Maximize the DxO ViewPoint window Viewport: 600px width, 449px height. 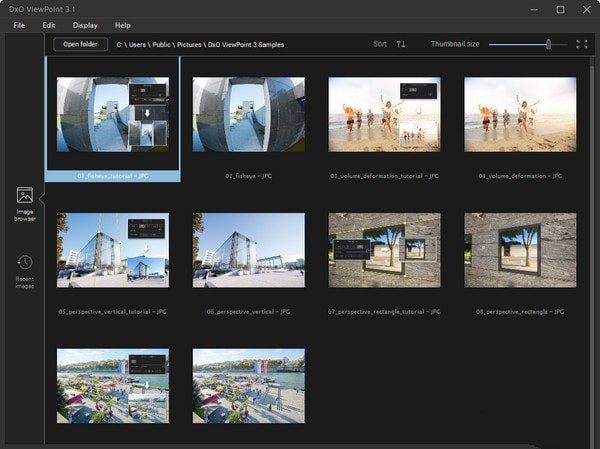click(x=560, y=10)
